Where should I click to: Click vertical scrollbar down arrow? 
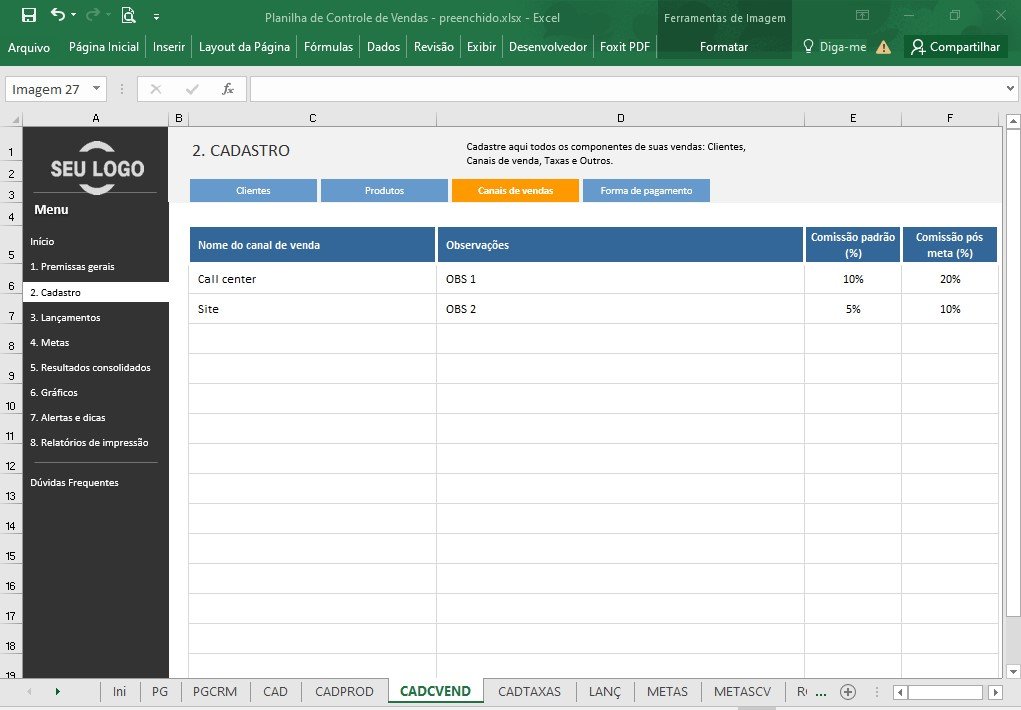[1013, 671]
